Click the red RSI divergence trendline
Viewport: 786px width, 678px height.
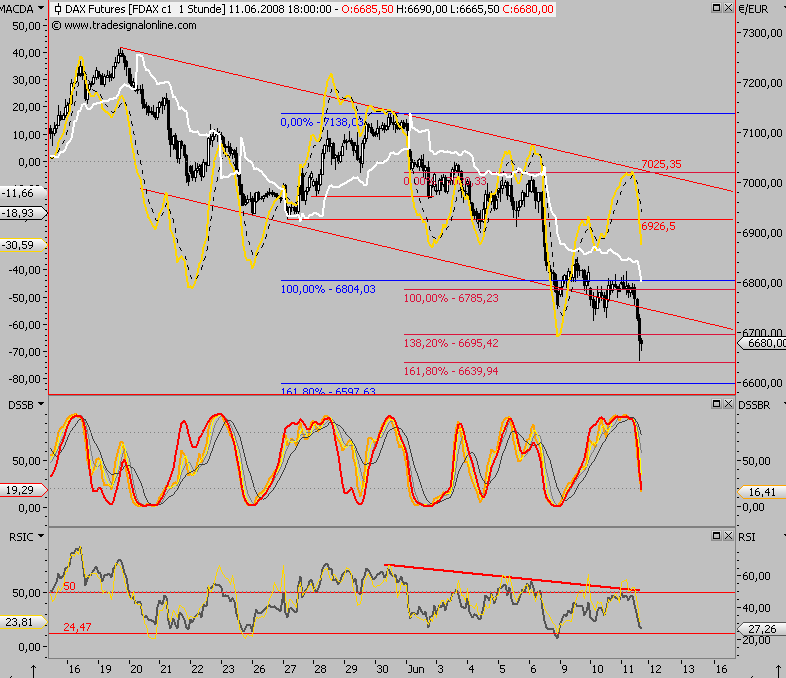point(512,577)
